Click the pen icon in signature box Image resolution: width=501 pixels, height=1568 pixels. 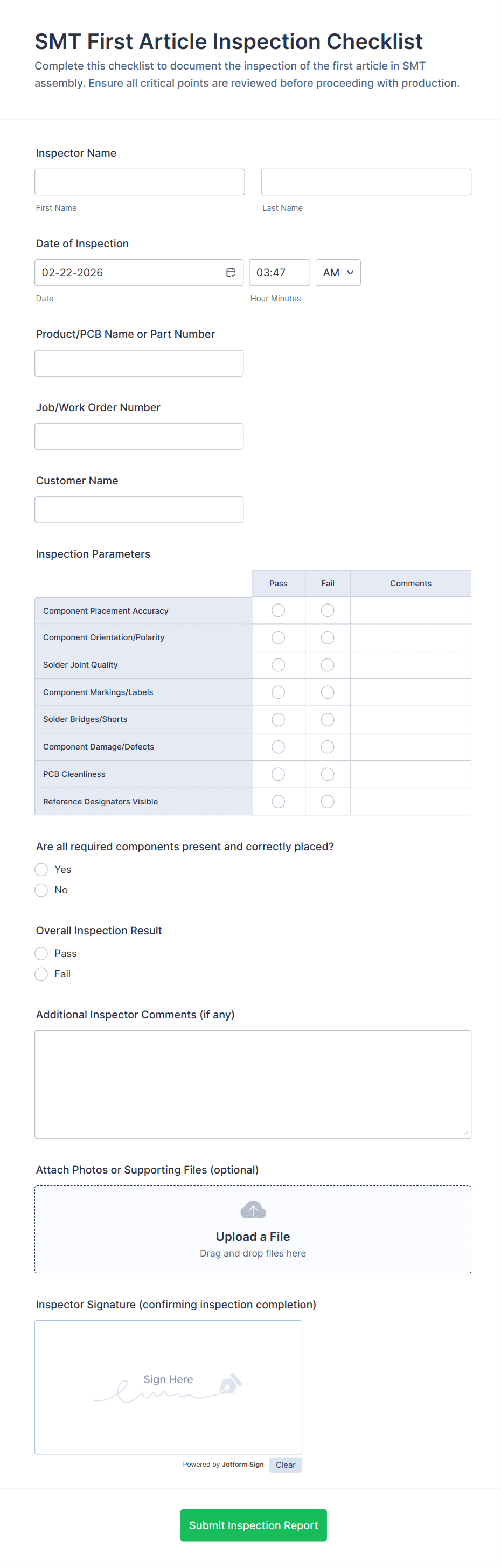point(231,1384)
